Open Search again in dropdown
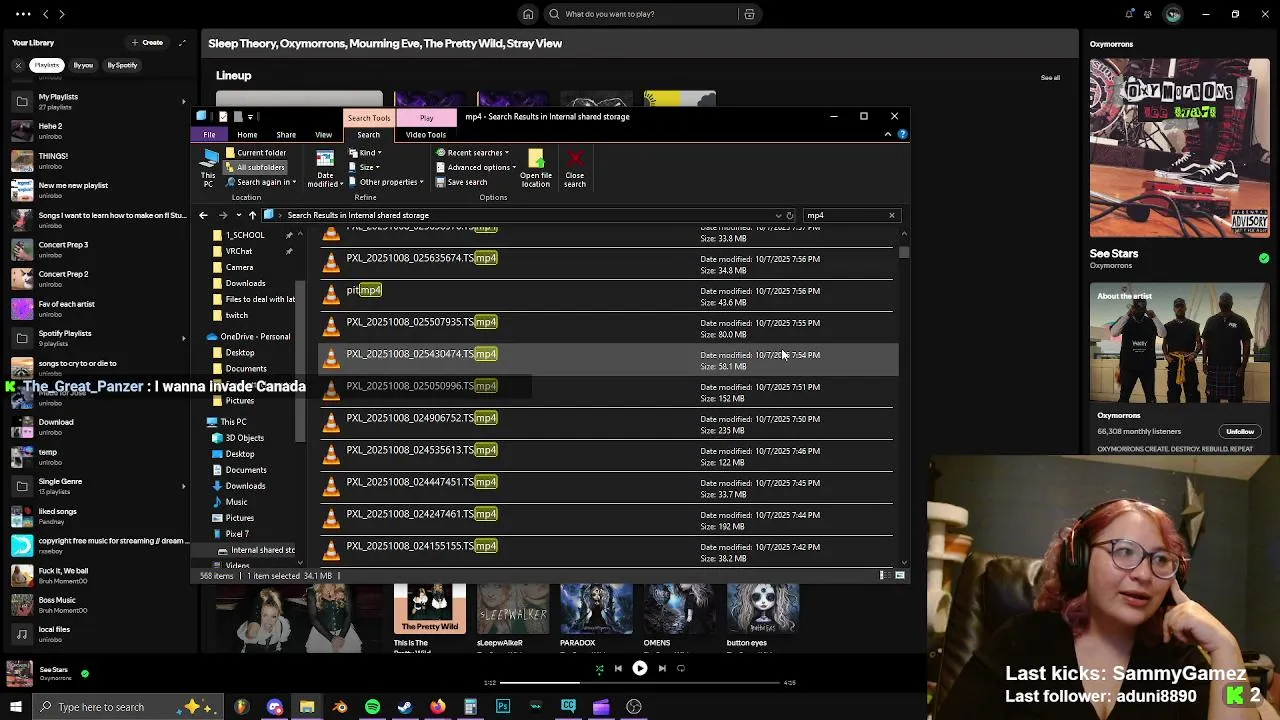The image size is (1280, 720). (261, 182)
